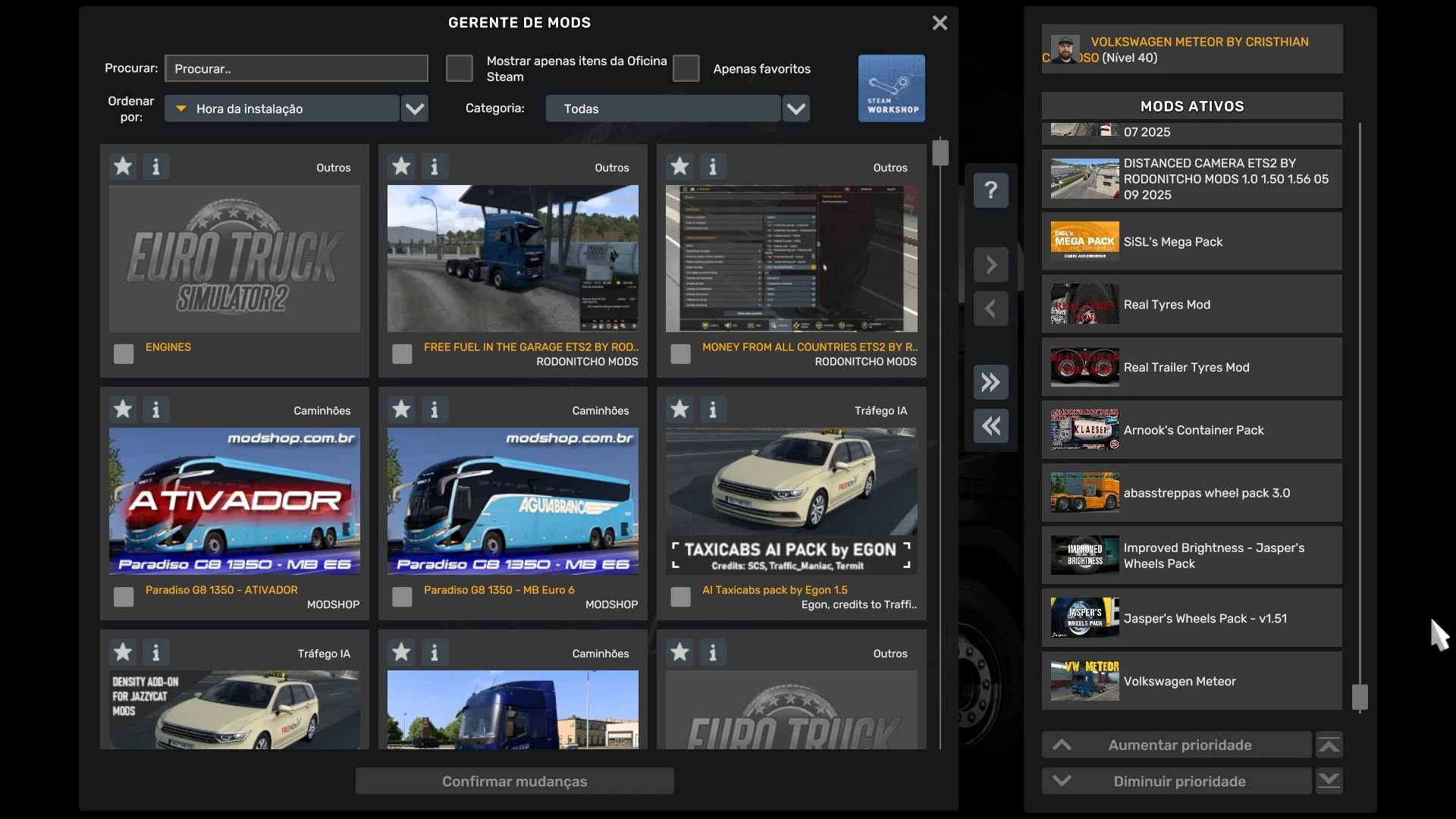This screenshot has height=819, width=1456.
Task: Show info for FREE FUEL IN THE GARAGE mod
Action: pyautogui.click(x=435, y=166)
